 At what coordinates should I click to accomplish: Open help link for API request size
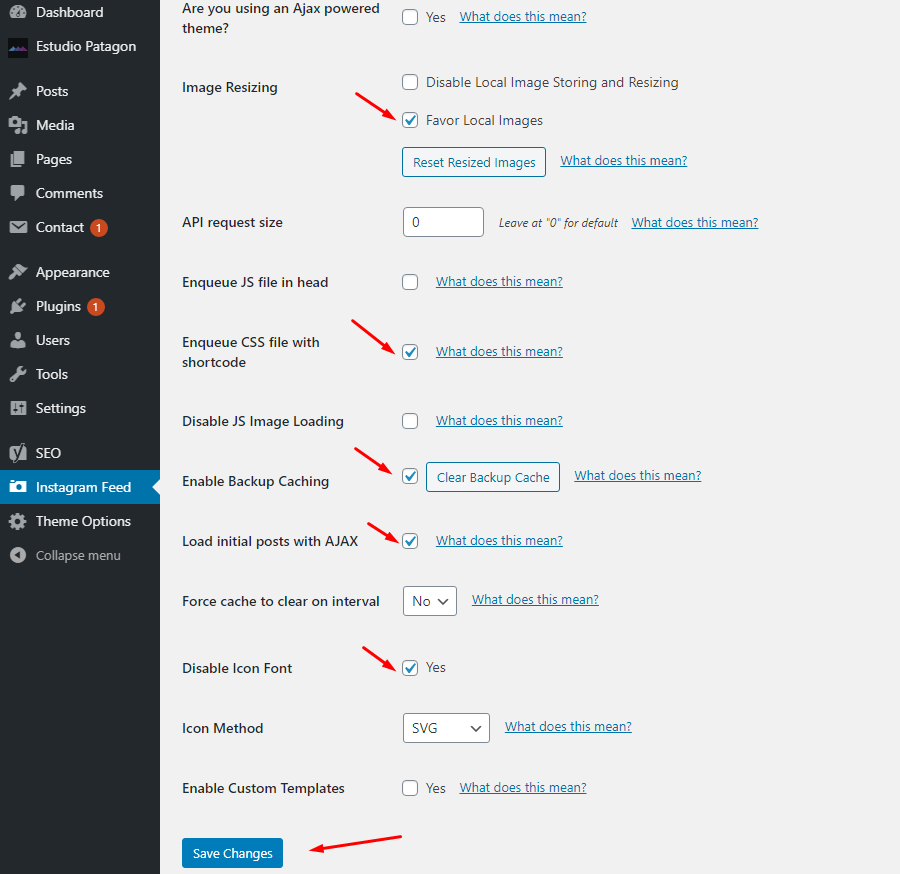tap(695, 223)
